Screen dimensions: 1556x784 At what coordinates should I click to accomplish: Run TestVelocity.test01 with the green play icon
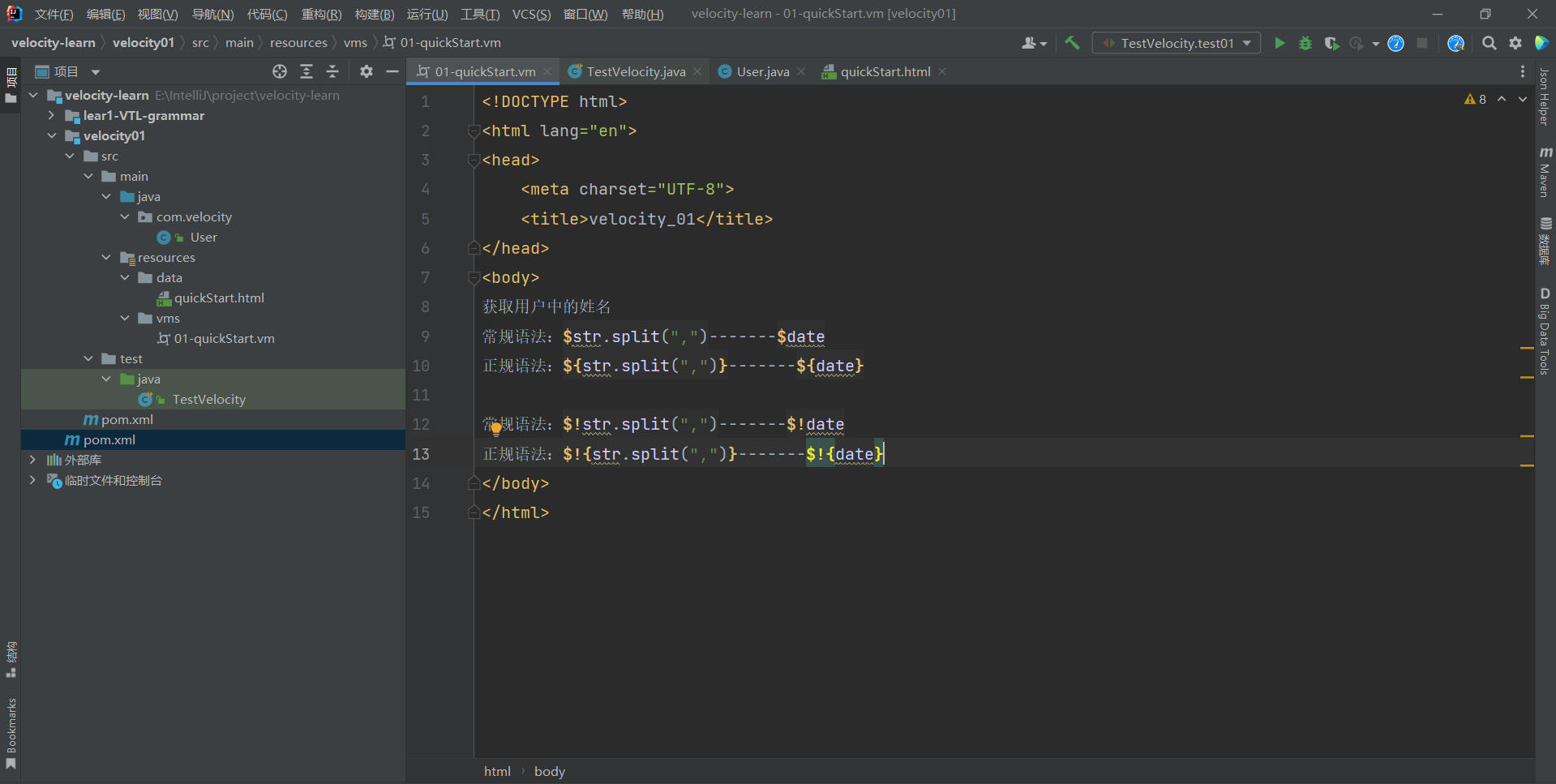[1280, 43]
